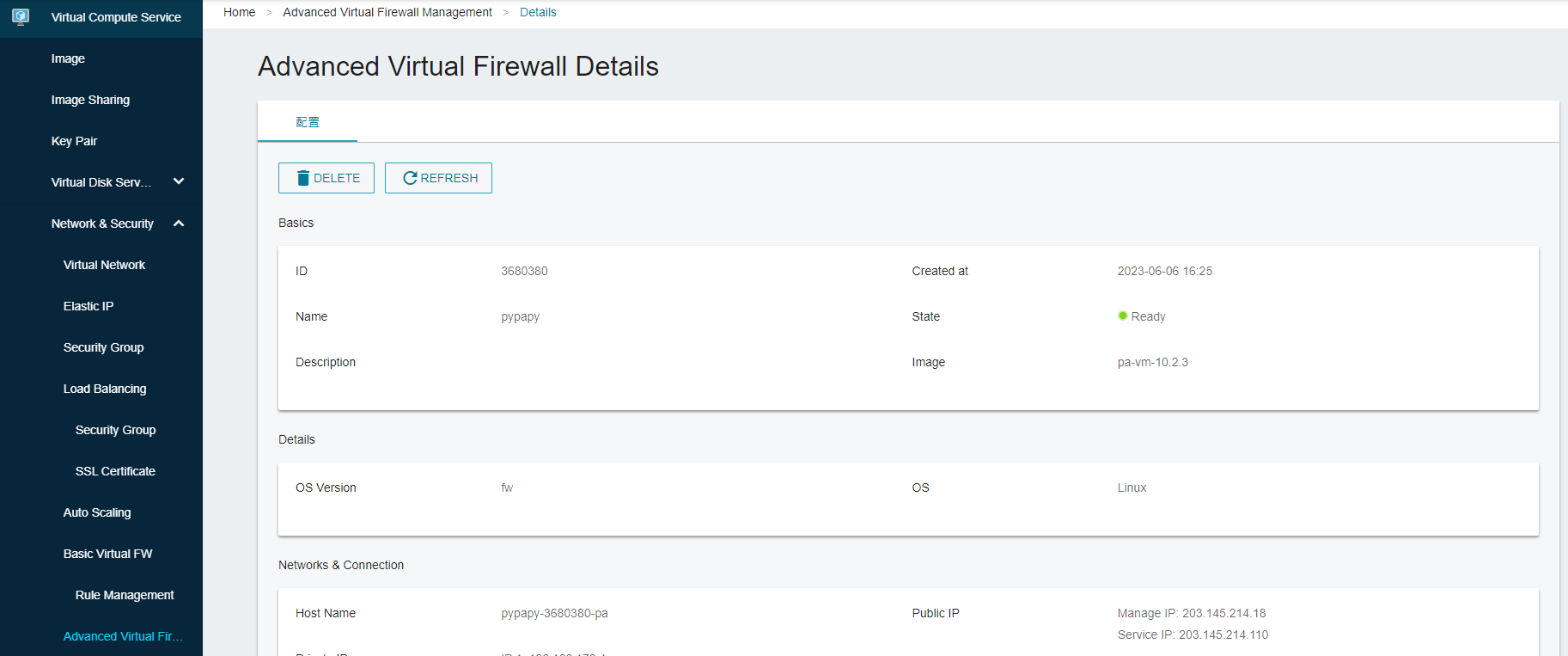Click Manage IP 203.145.214.18
This screenshot has width=1568, height=656.
tap(1192, 613)
